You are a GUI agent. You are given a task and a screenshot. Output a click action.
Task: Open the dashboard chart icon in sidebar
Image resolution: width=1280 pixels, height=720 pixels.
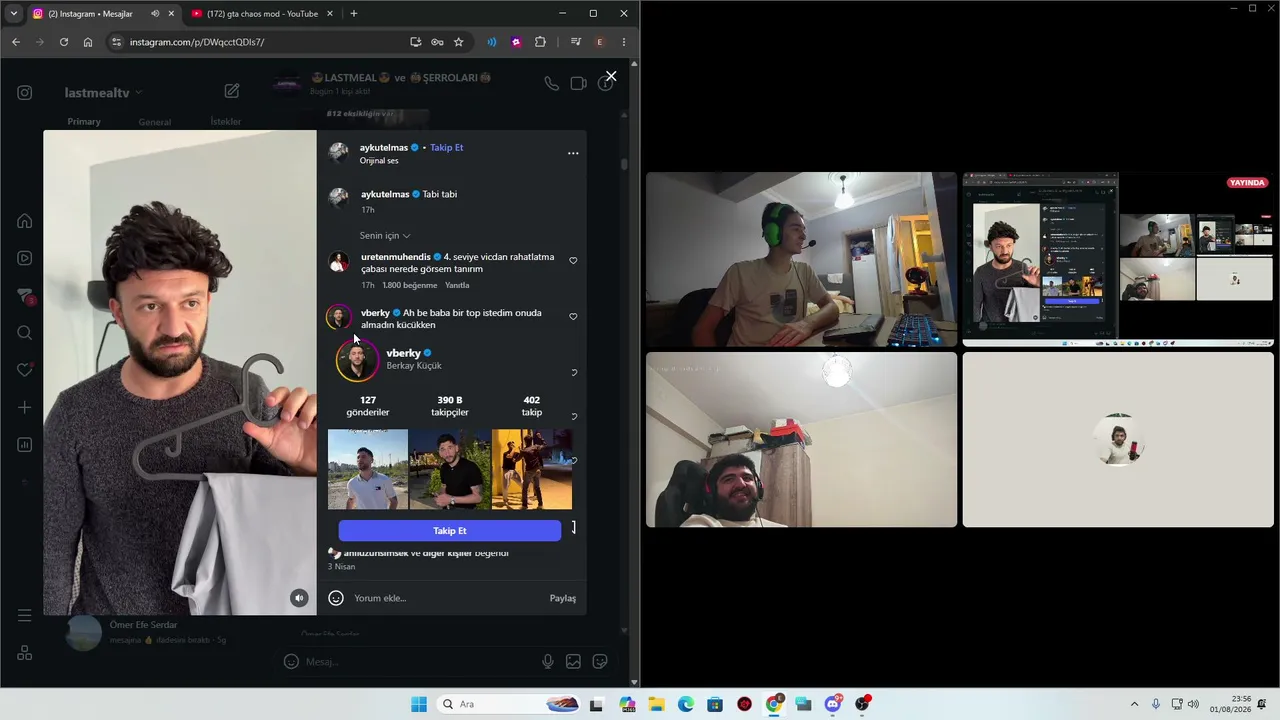click(x=25, y=445)
